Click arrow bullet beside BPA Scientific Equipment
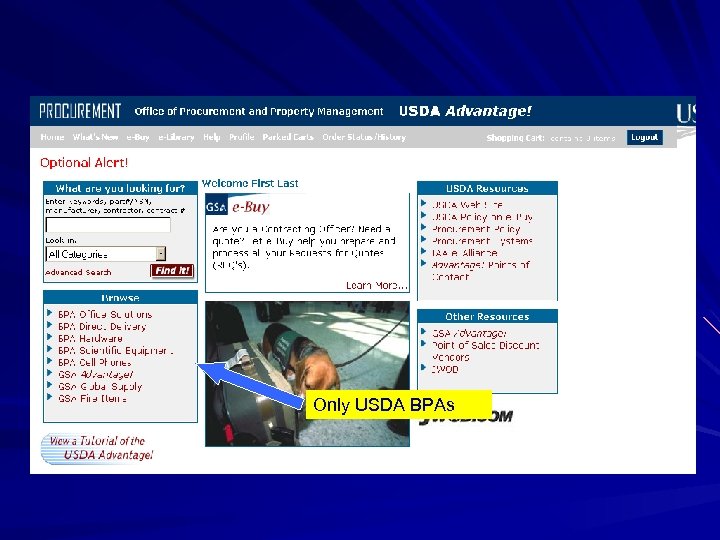Viewport: 720px width, 540px height. point(50,349)
